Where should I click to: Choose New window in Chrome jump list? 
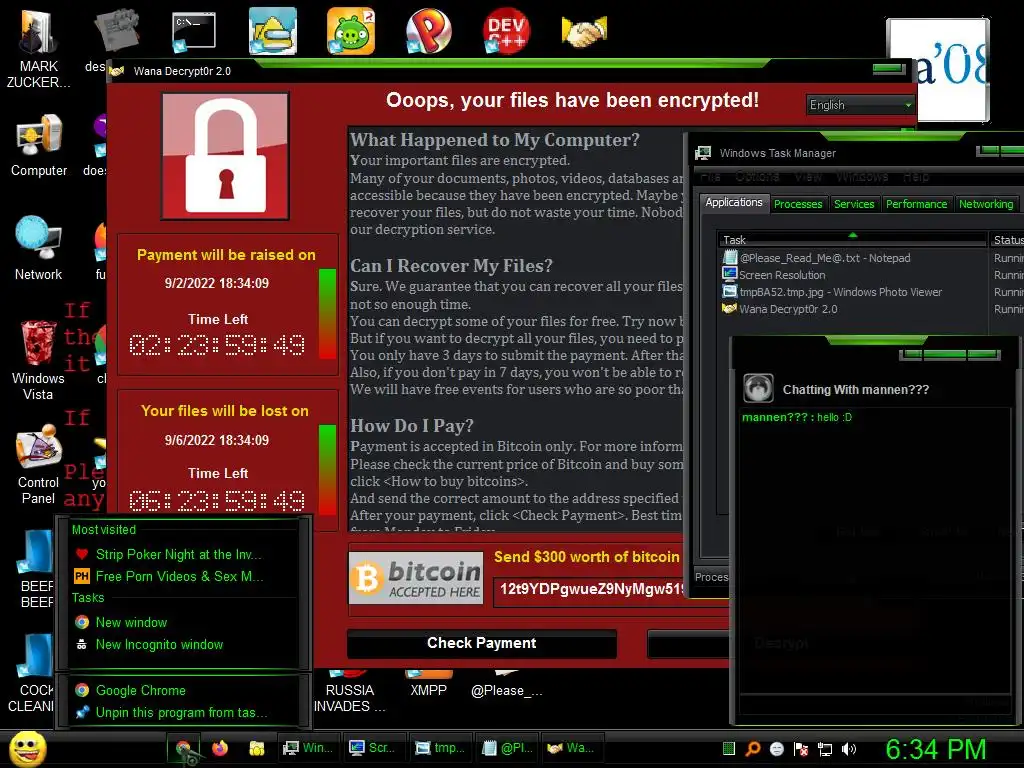click(185, 622)
